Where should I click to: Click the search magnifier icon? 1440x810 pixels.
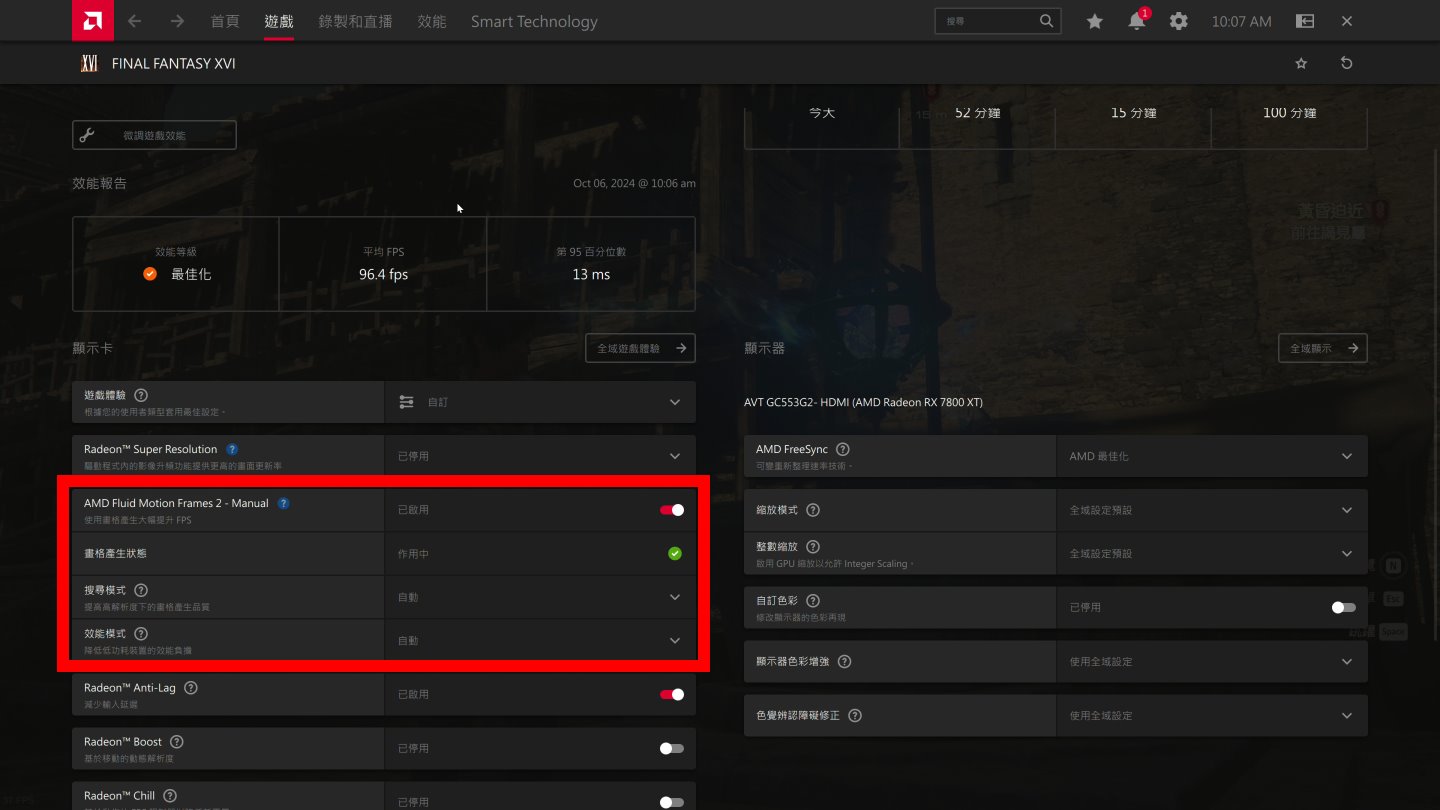[x=1046, y=21]
